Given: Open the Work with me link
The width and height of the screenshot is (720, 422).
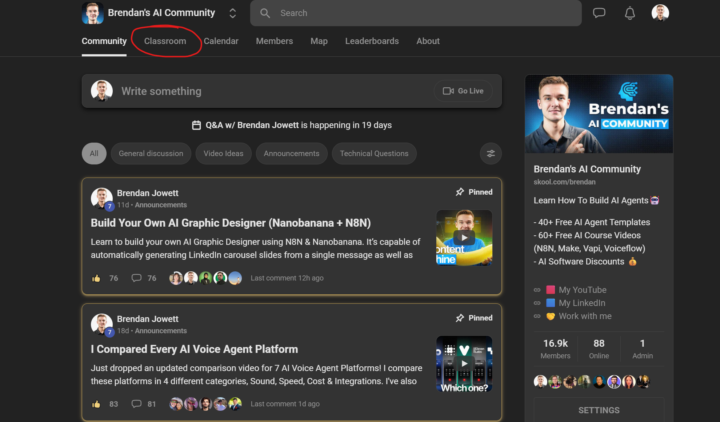Looking at the screenshot, I should (585, 316).
